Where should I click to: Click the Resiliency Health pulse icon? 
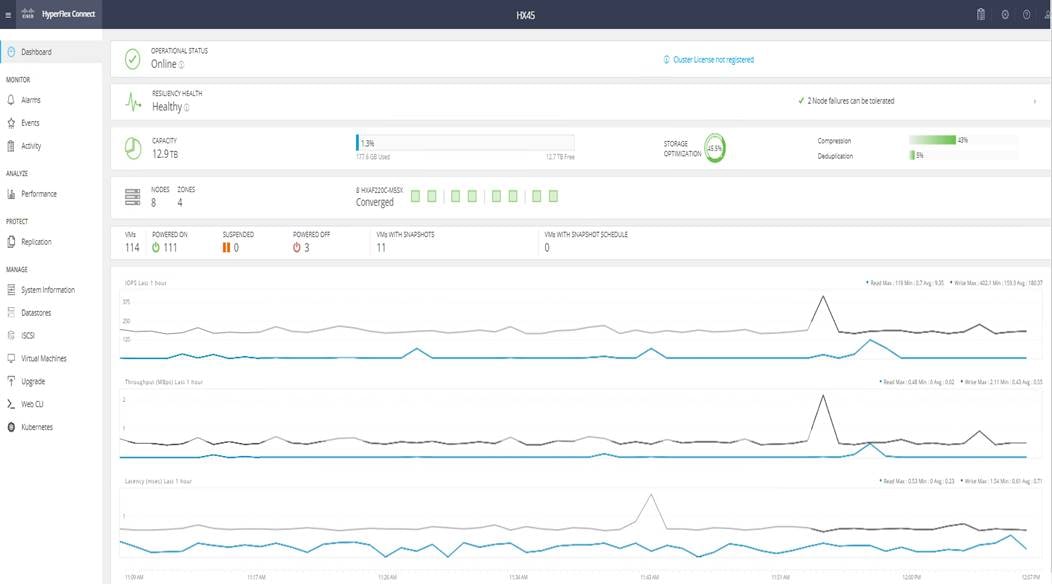click(133, 102)
